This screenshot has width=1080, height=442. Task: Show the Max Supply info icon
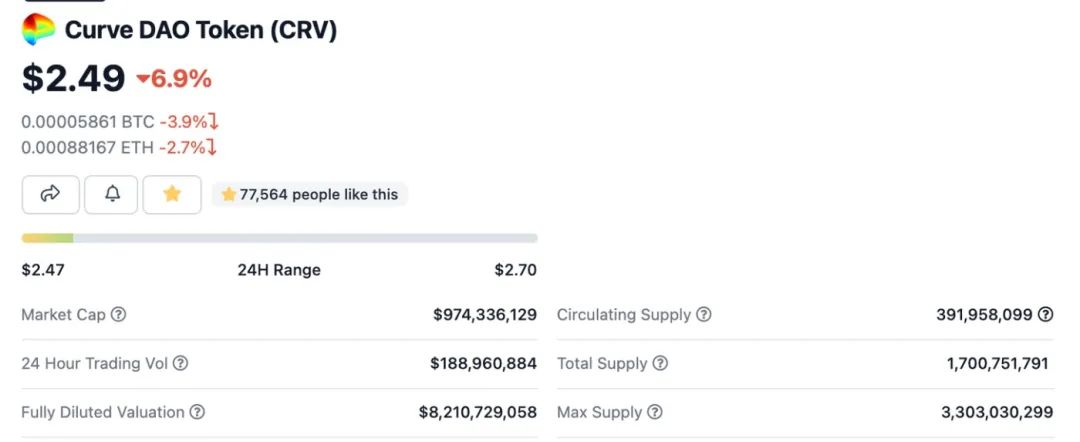click(x=655, y=412)
